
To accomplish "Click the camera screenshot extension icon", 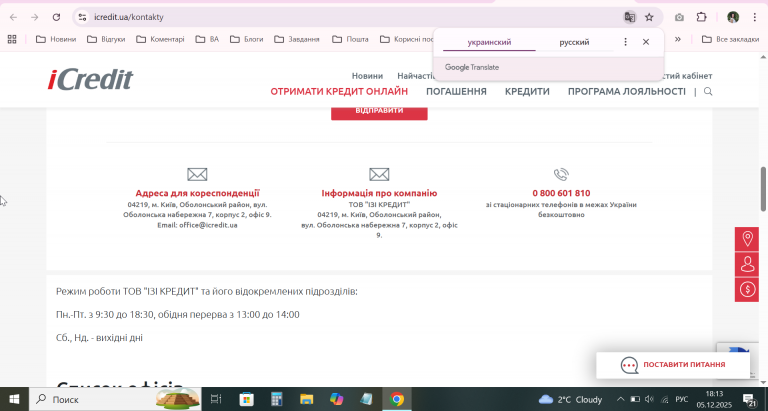I will tap(679, 17).
